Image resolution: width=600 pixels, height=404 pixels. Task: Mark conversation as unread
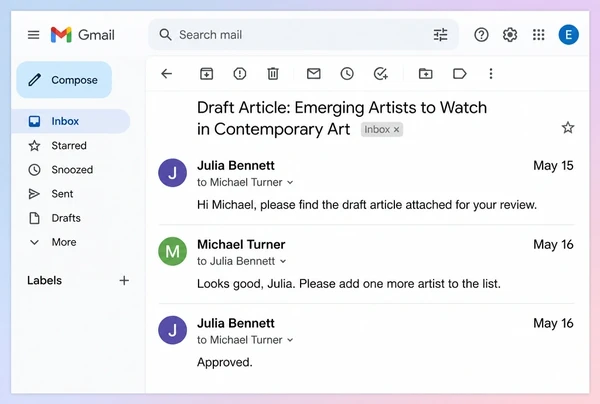314,73
